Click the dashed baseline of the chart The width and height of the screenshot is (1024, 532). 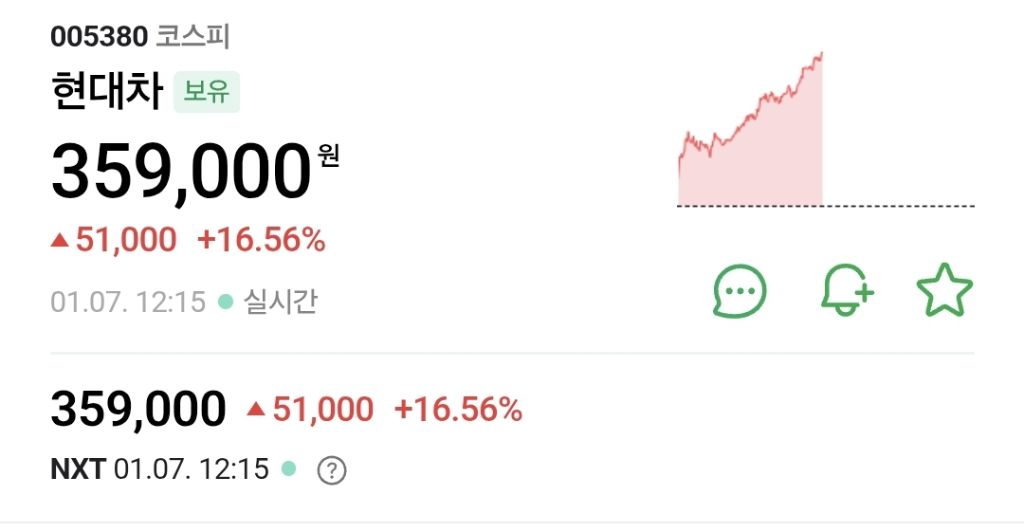click(826, 206)
